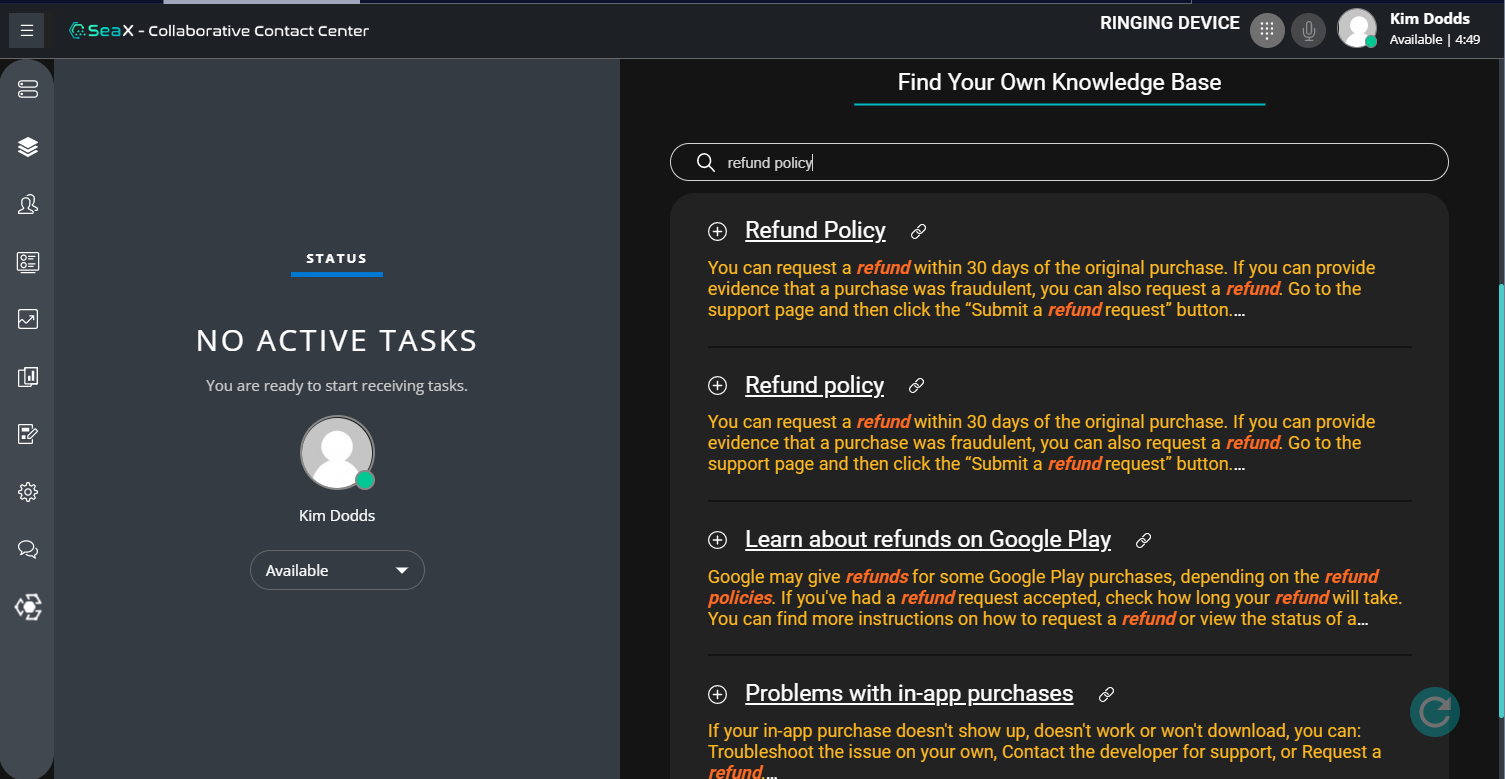
Task: Click the circular refresh button at bottom right
Action: click(x=1434, y=712)
